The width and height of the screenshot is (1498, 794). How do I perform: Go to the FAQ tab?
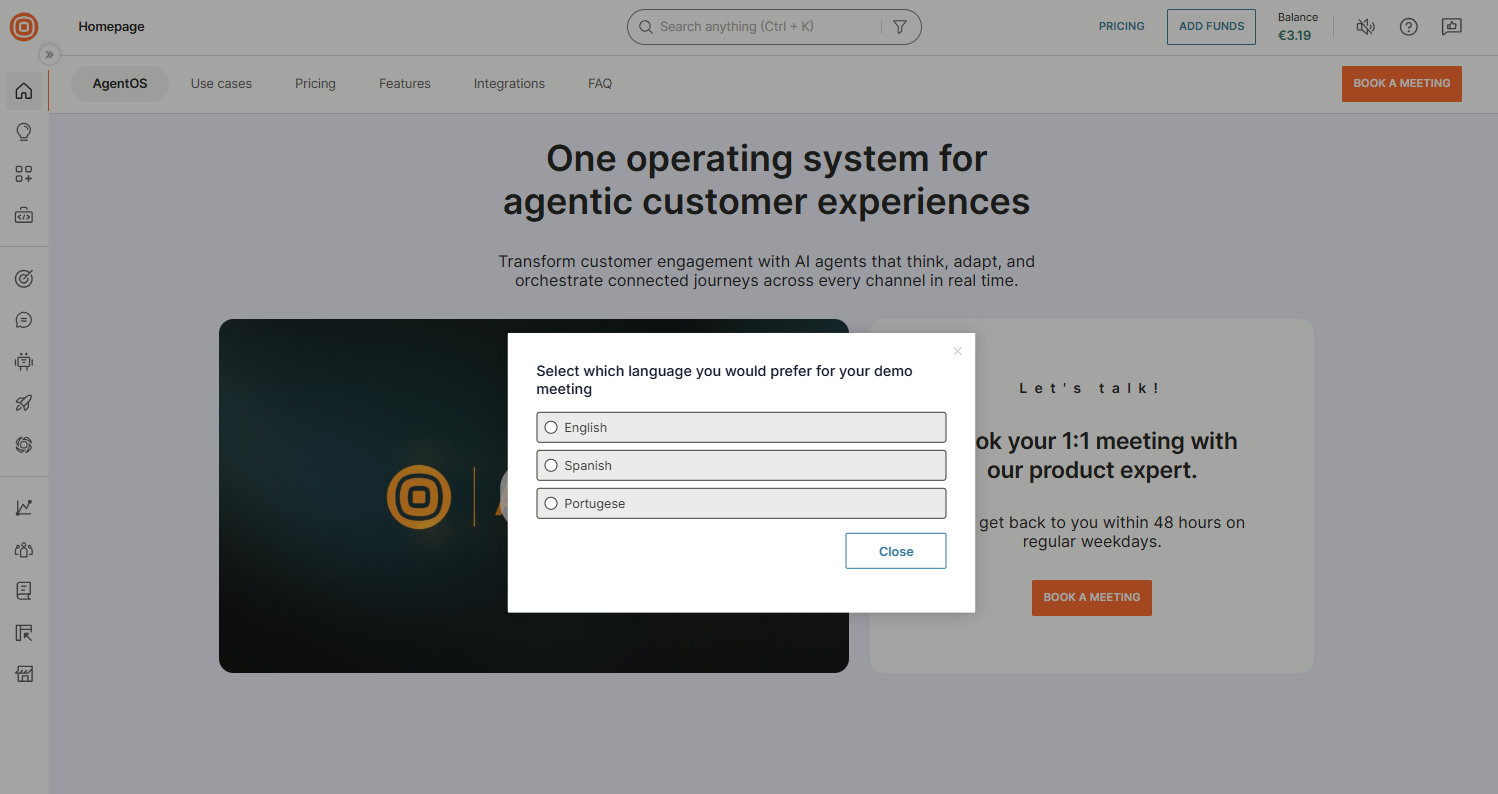click(x=600, y=84)
